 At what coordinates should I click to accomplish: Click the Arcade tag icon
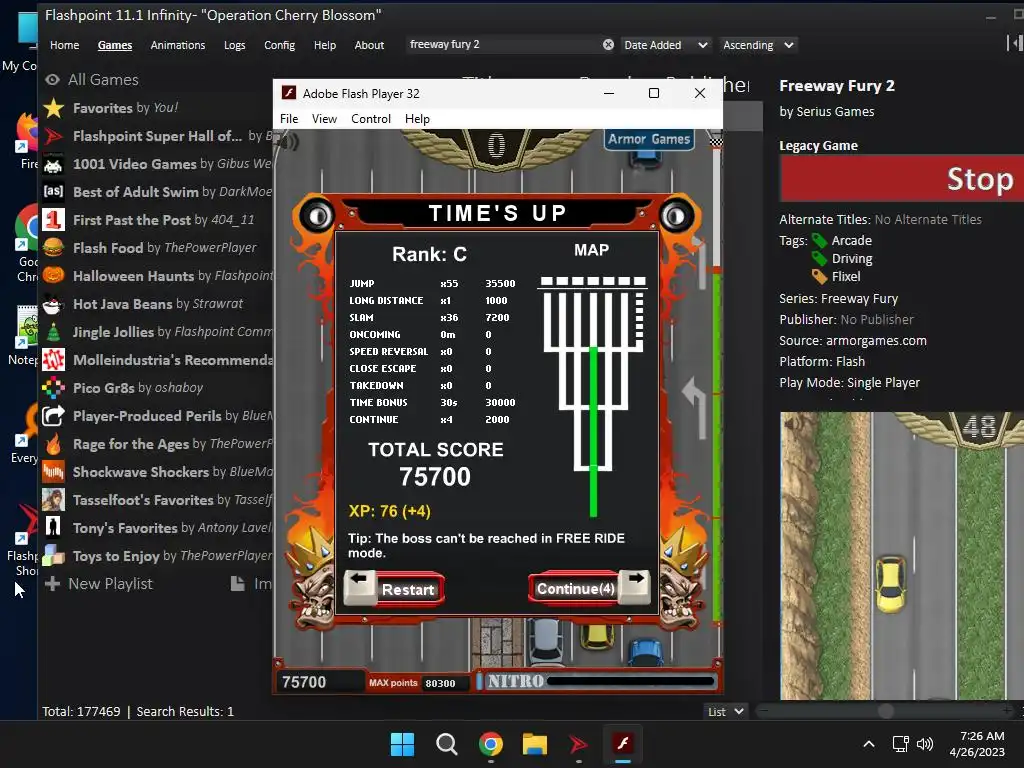pyautogui.click(x=819, y=240)
